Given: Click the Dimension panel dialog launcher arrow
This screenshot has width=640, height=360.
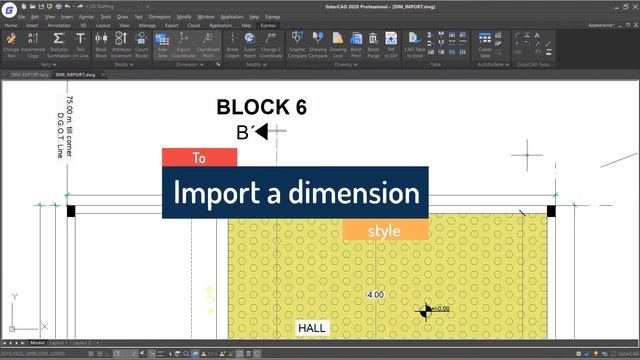Looking at the screenshot, I should (x=218, y=64).
